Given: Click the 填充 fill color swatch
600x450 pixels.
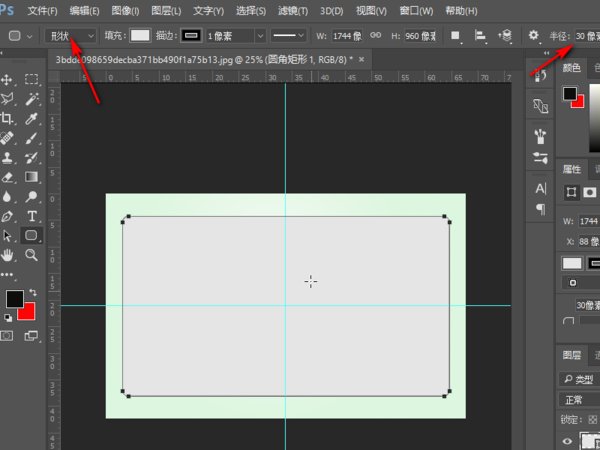Looking at the screenshot, I should 141,35.
